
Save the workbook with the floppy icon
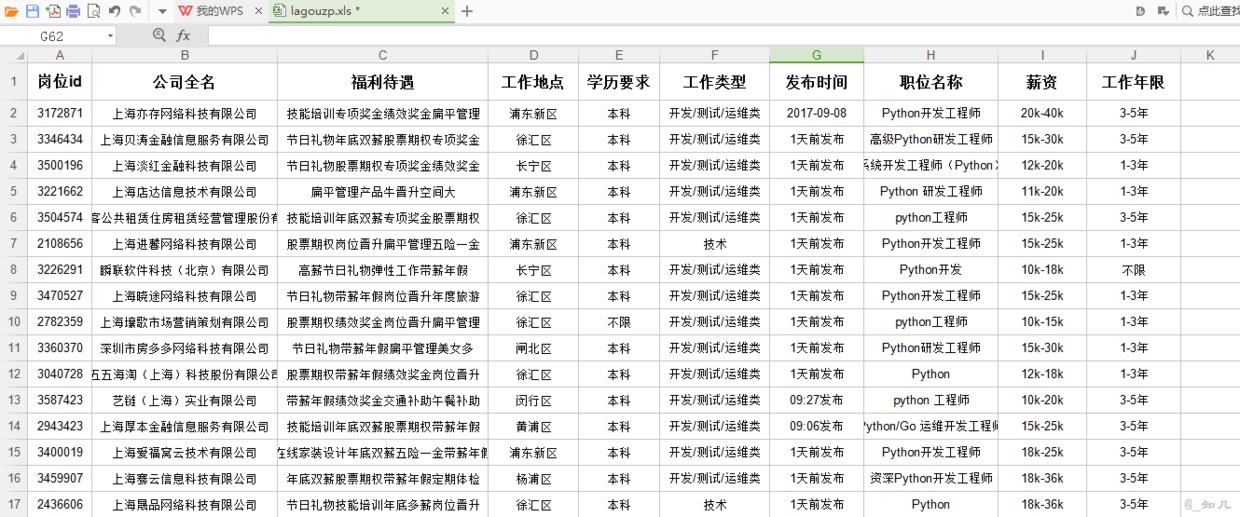32,11
